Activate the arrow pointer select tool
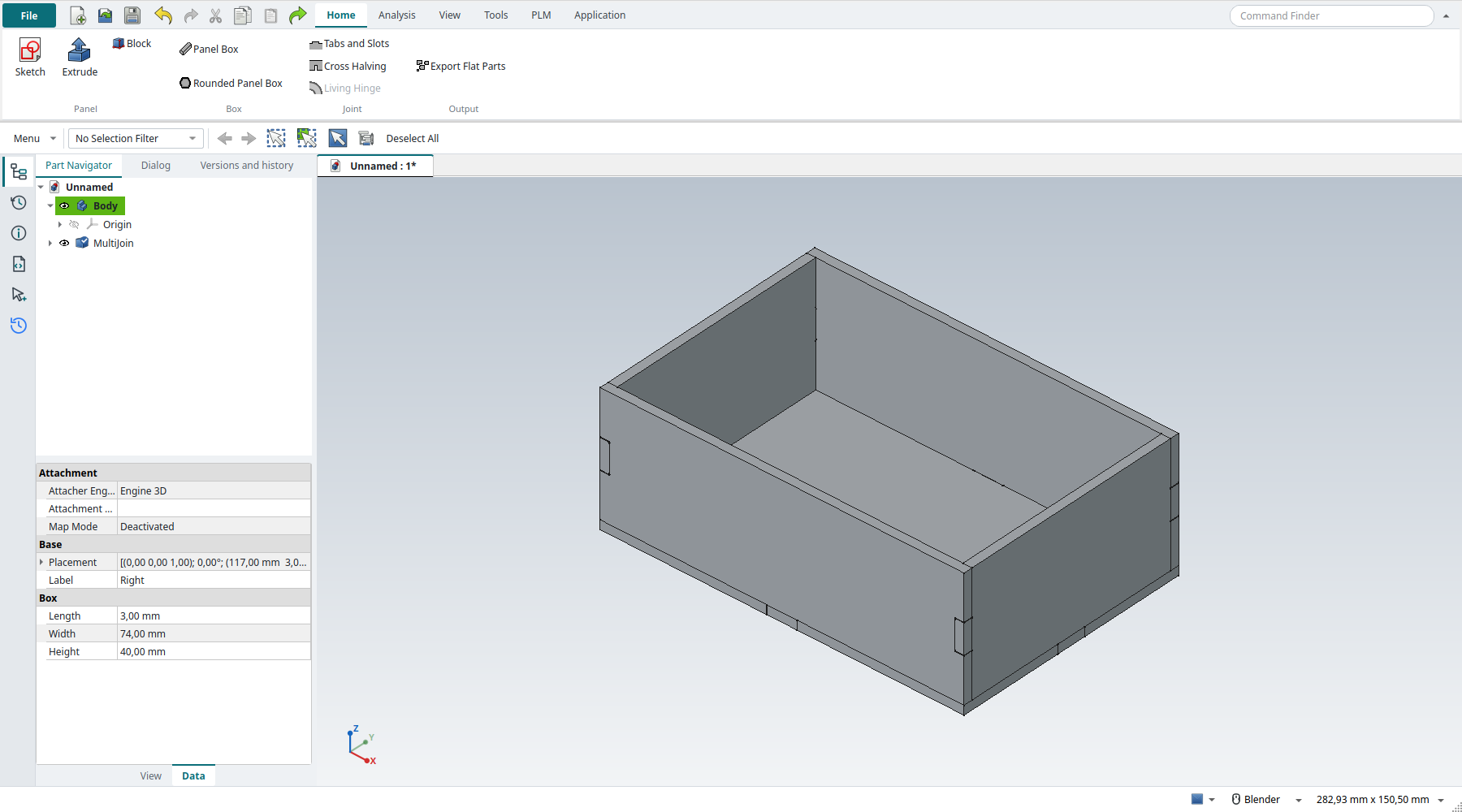 (338, 138)
